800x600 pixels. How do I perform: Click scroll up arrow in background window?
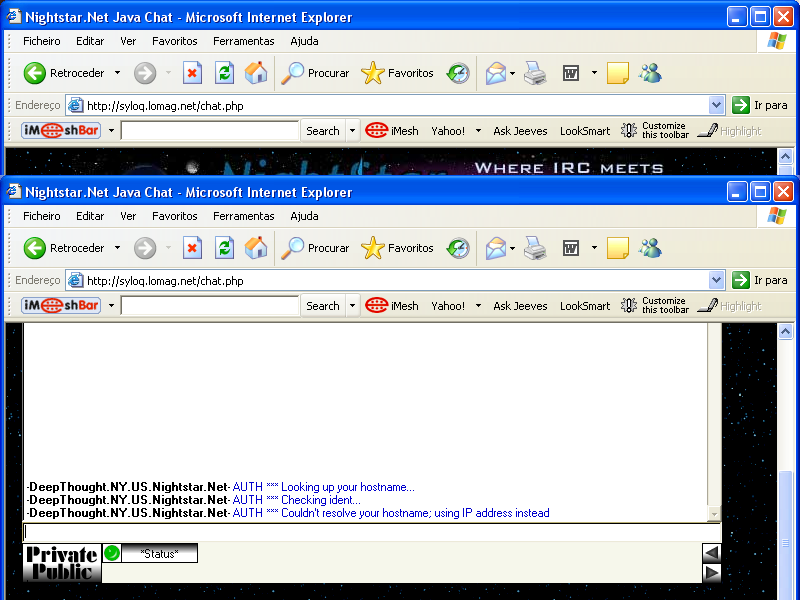[x=786, y=156]
